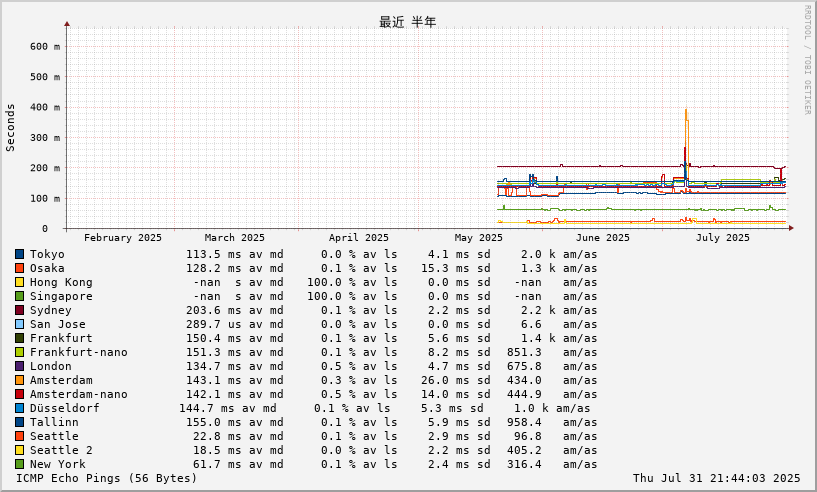Click the Hong Kong yellow legend swatch
Viewport: 817px width, 492px height.
[x=19, y=282]
